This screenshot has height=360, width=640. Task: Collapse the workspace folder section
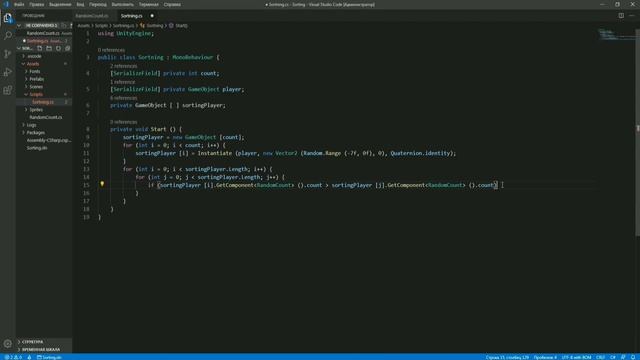click(19, 48)
